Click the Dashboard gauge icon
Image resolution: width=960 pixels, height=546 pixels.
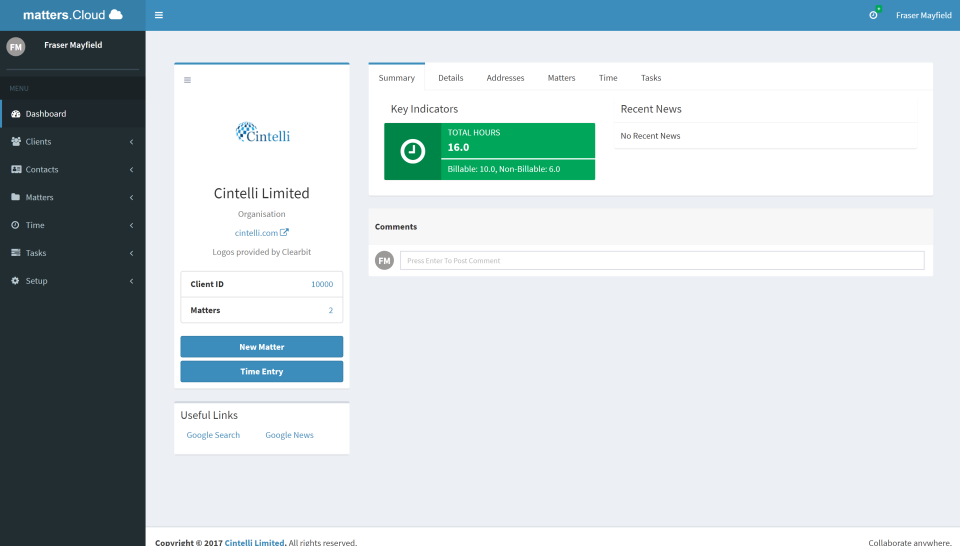tap(16, 114)
